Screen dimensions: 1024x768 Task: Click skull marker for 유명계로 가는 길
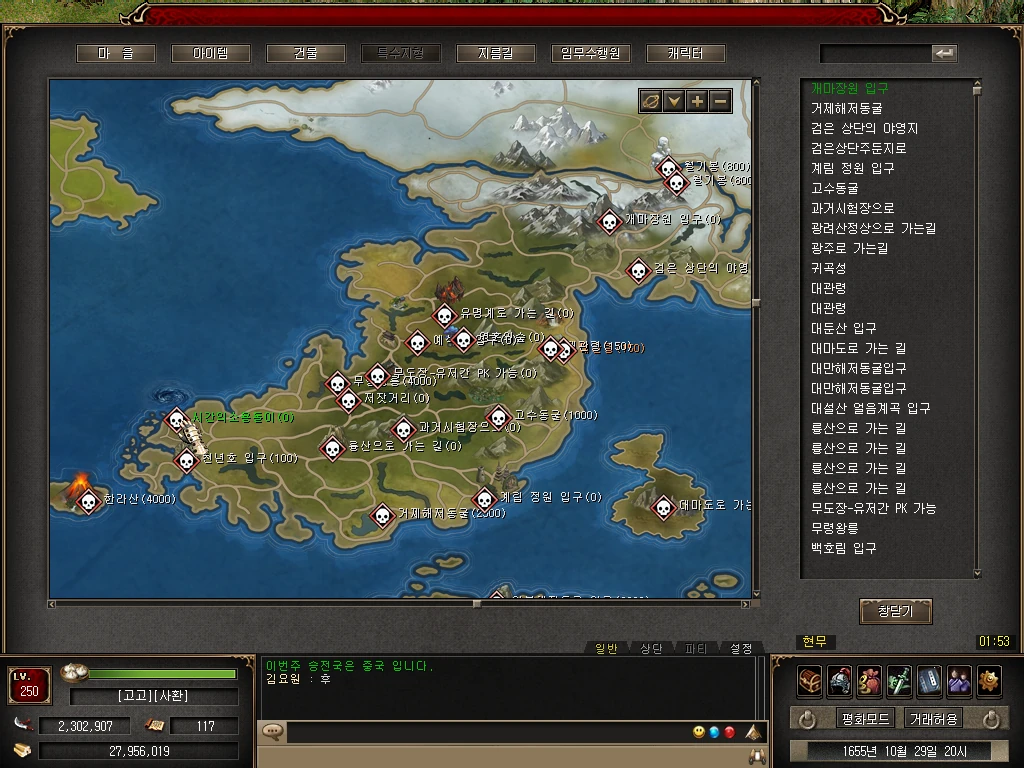tap(444, 316)
